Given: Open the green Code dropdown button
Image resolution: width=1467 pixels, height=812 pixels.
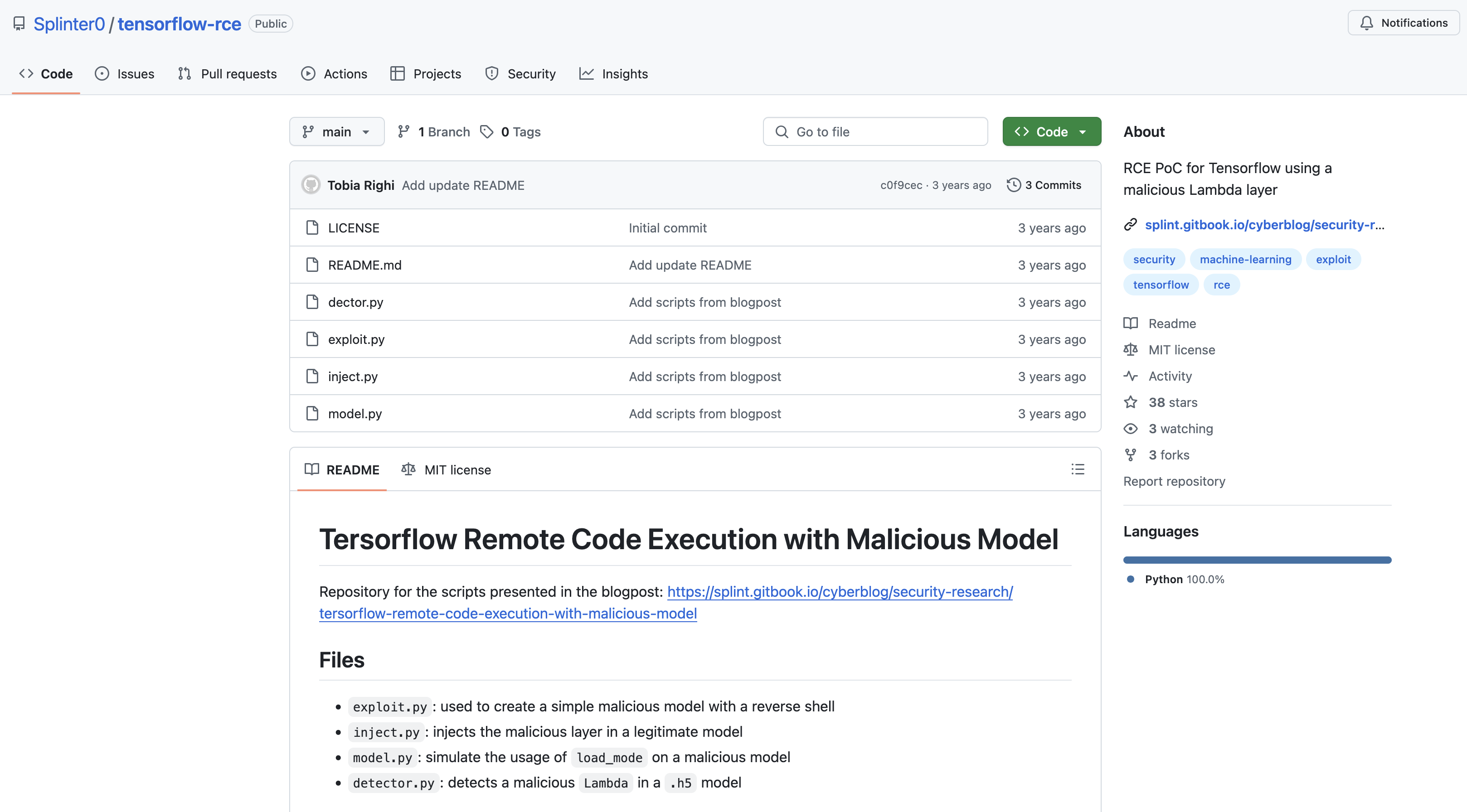Looking at the screenshot, I should tap(1051, 132).
